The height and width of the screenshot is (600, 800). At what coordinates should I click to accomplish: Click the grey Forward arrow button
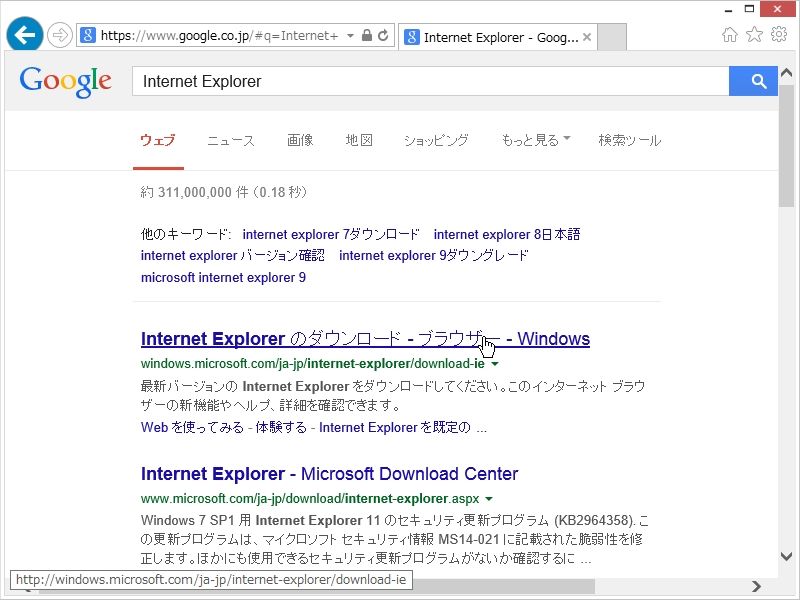[x=60, y=36]
